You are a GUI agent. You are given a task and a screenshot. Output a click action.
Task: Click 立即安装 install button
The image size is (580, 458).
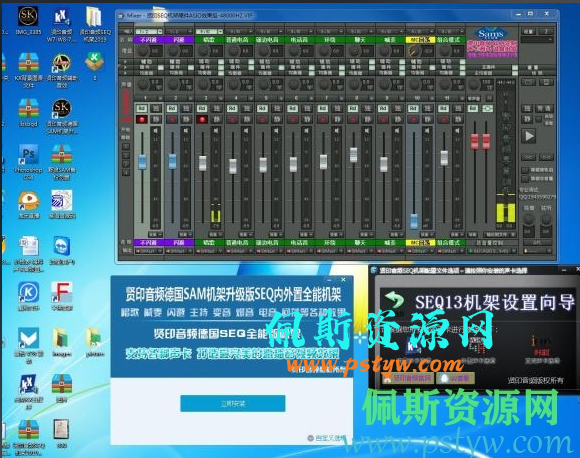(233, 403)
